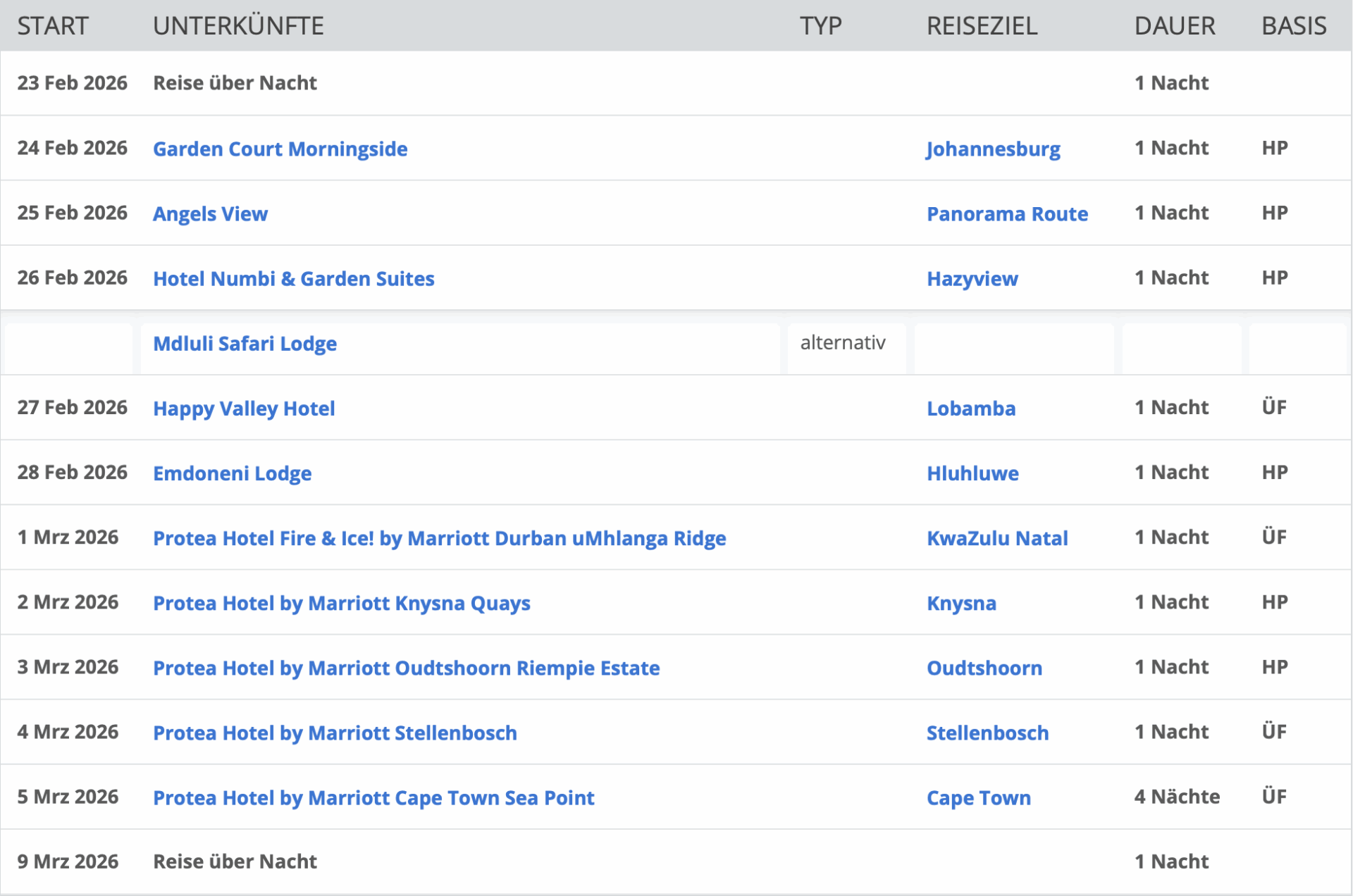Click the START column header
Screen dimensions: 1353x896
53,26
